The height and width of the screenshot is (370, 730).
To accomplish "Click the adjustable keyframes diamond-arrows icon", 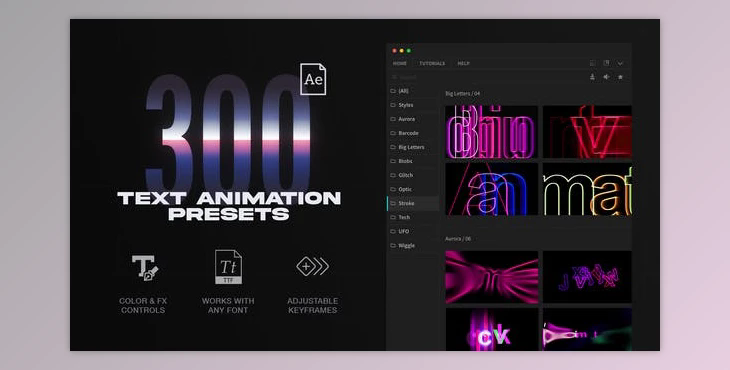I will coord(313,267).
